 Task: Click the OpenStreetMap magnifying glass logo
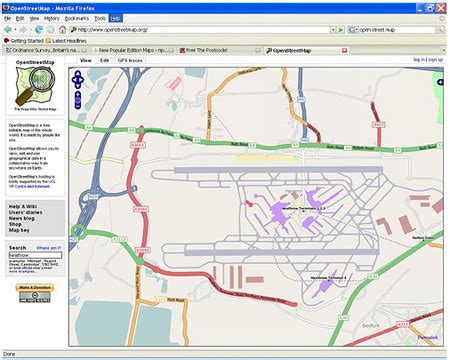click(35, 86)
